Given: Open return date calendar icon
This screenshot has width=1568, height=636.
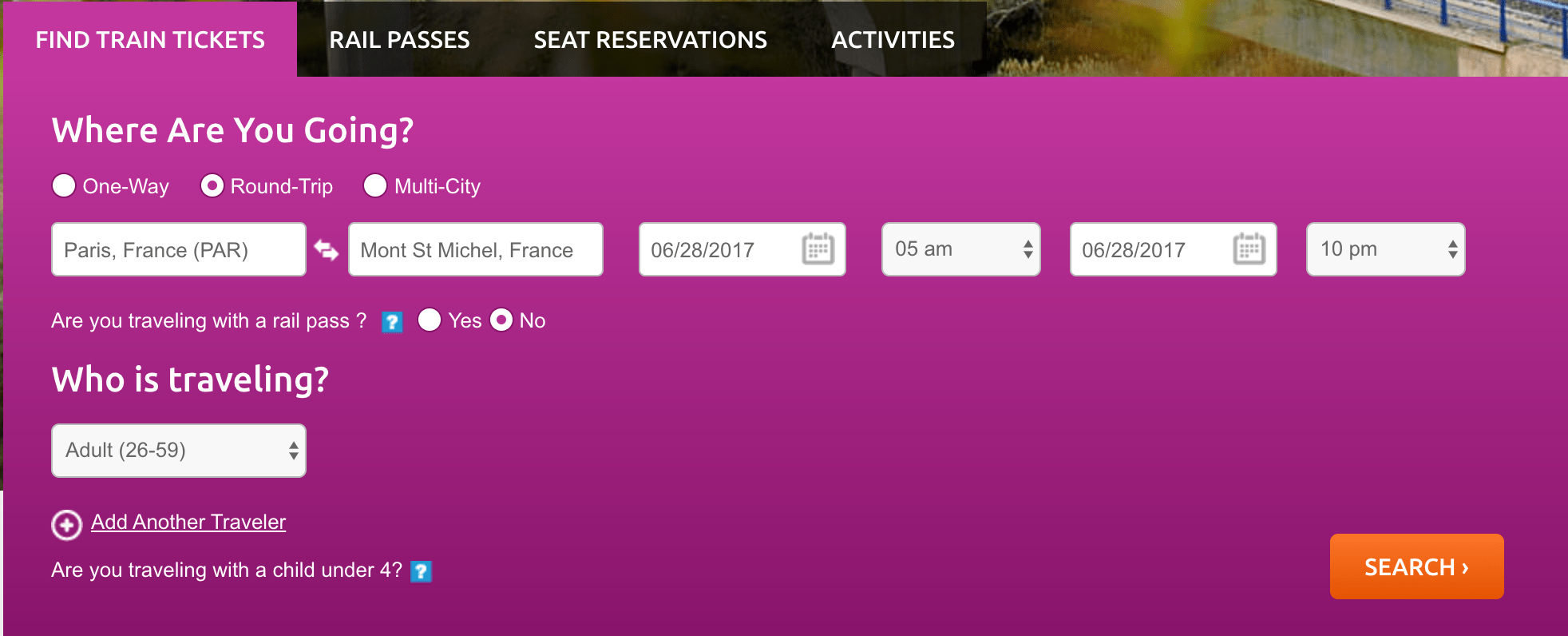Looking at the screenshot, I should pos(1249,249).
